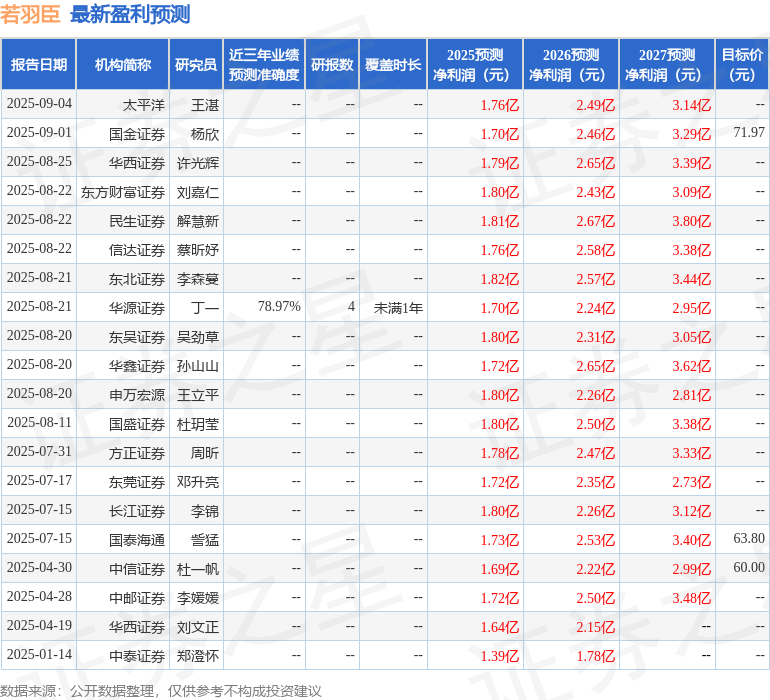Click the 2025预测净利润 header
Viewport: 770px width, 700px height.
pyautogui.click(x=475, y=64)
